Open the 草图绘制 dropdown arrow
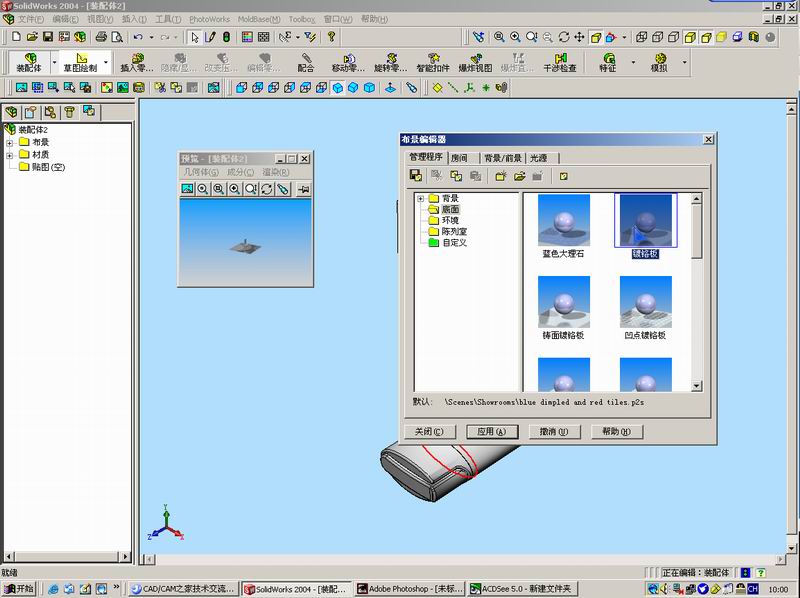Screen dimensions: 800x598 [106, 62]
